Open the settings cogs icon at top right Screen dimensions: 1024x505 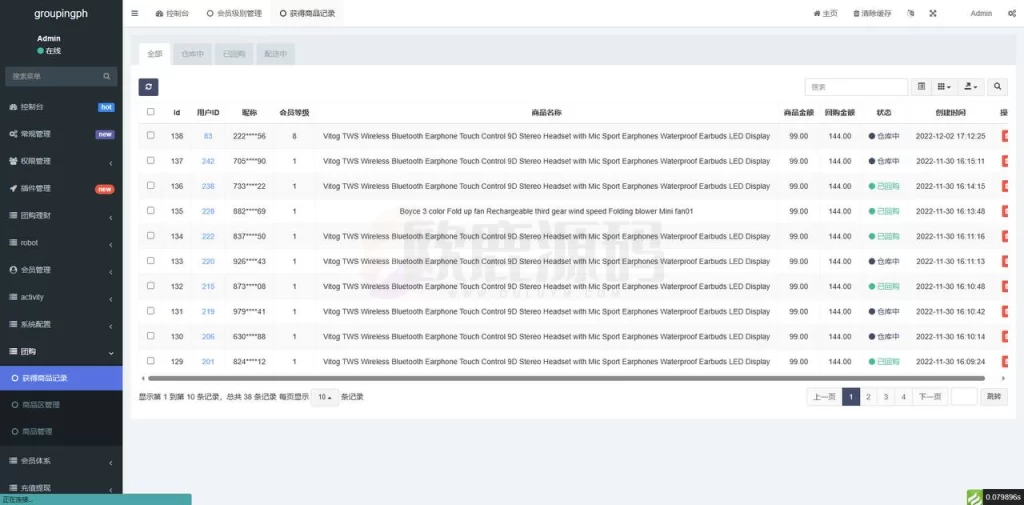point(1012,13)
